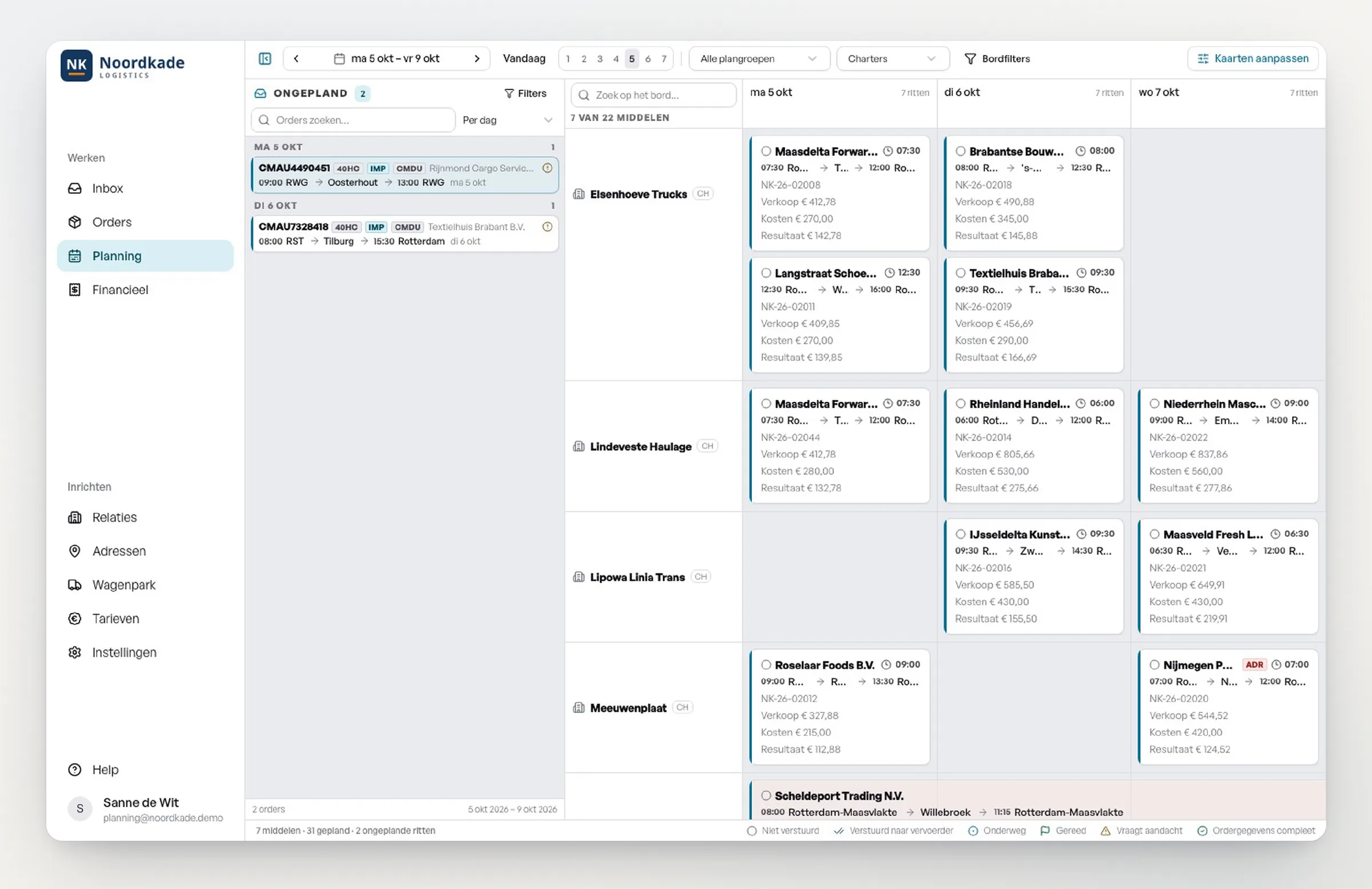The height and width of the screenshot is (889, 1372).
Task: Open Instellingen in the sidebar
Action: pyautogui.click(x=145, y=652)
